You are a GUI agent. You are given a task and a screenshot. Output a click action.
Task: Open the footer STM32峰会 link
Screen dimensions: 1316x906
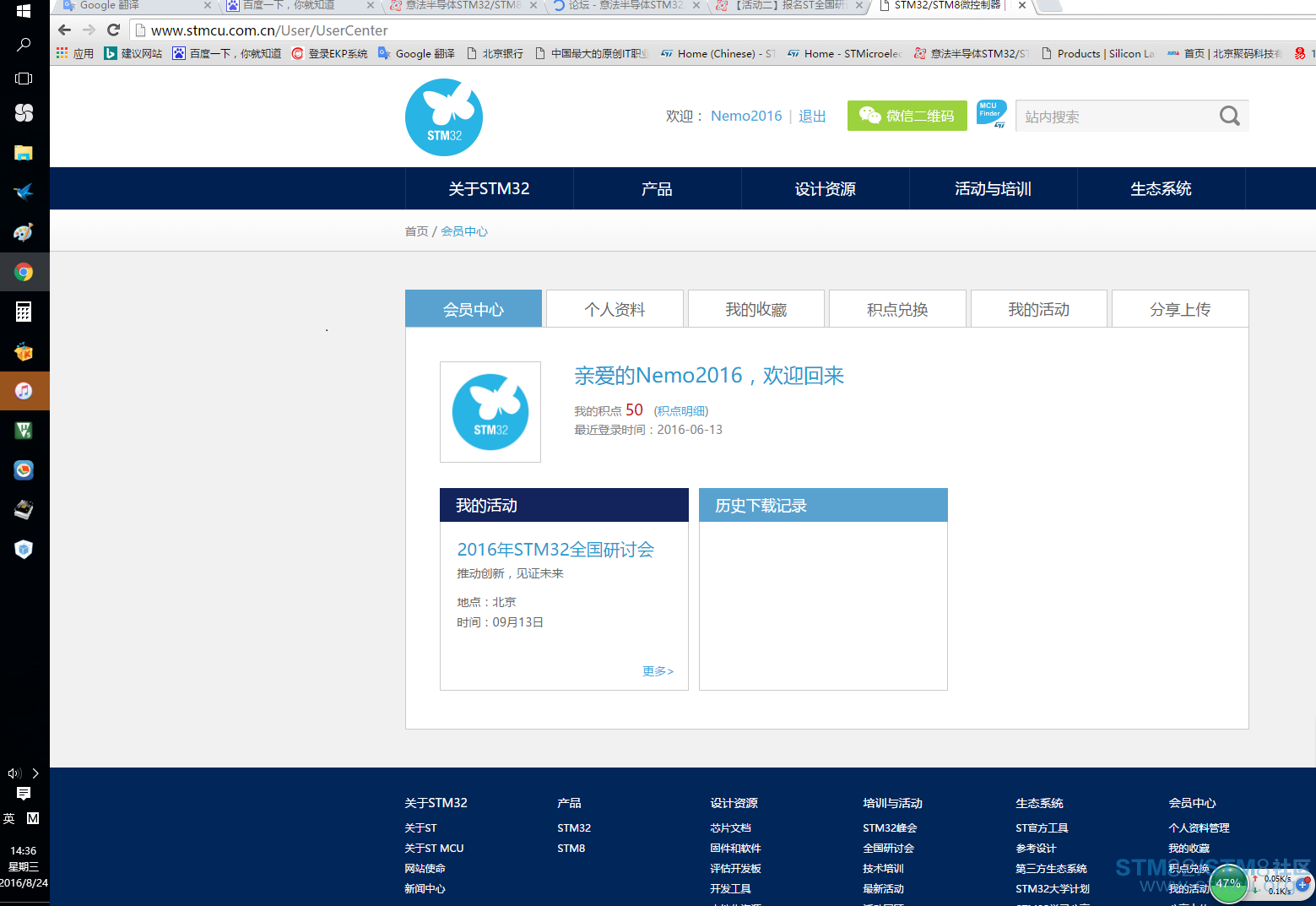coord(890,828)
